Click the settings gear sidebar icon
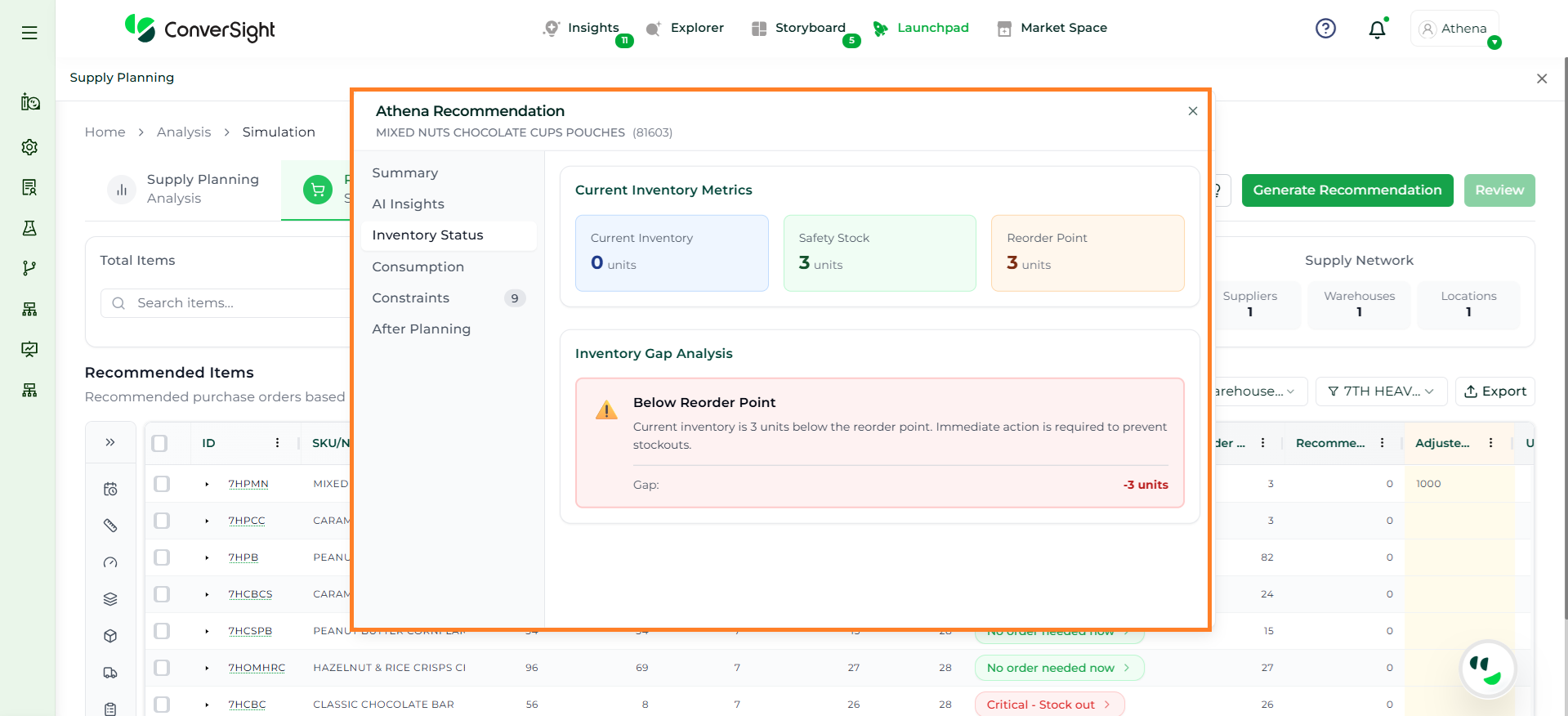The image size is (1568, 716). (29, 147)
